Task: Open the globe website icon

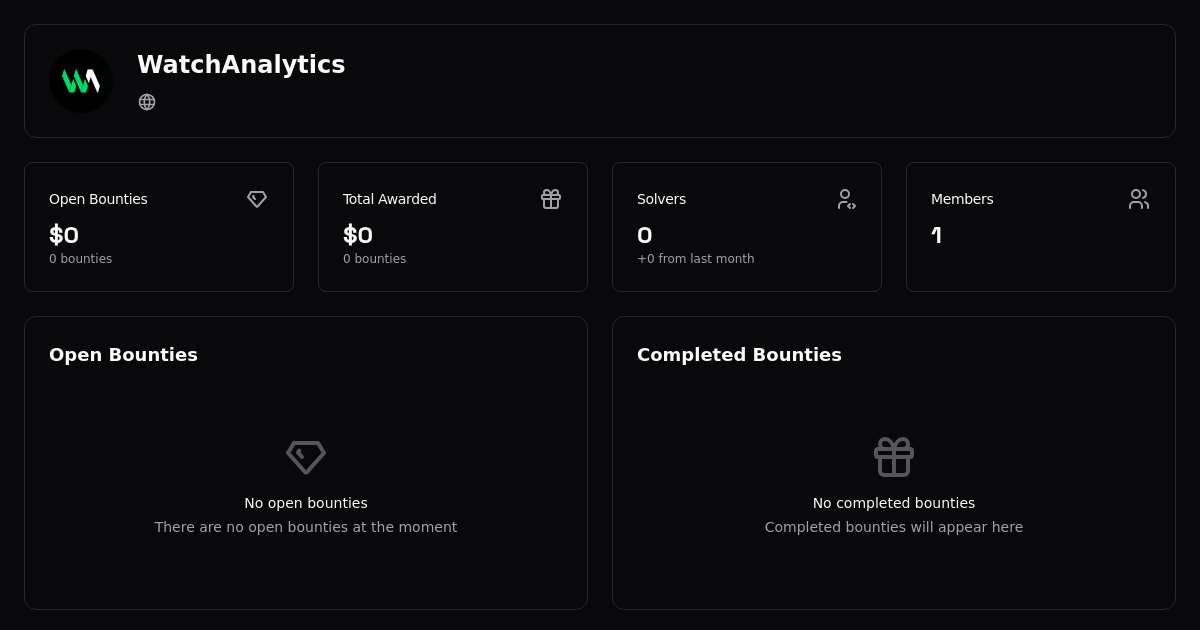Action: (147, 102)
